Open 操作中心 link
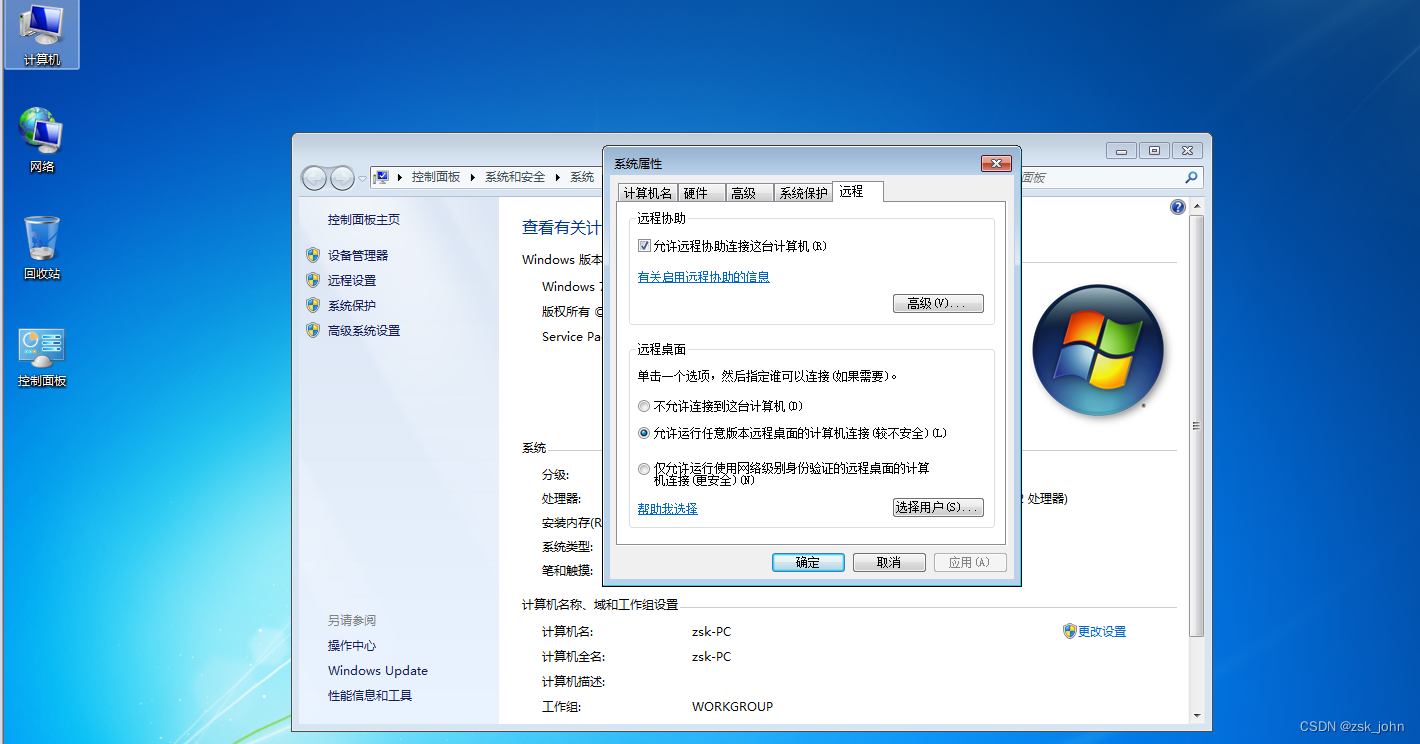 (x=352, y=645)
